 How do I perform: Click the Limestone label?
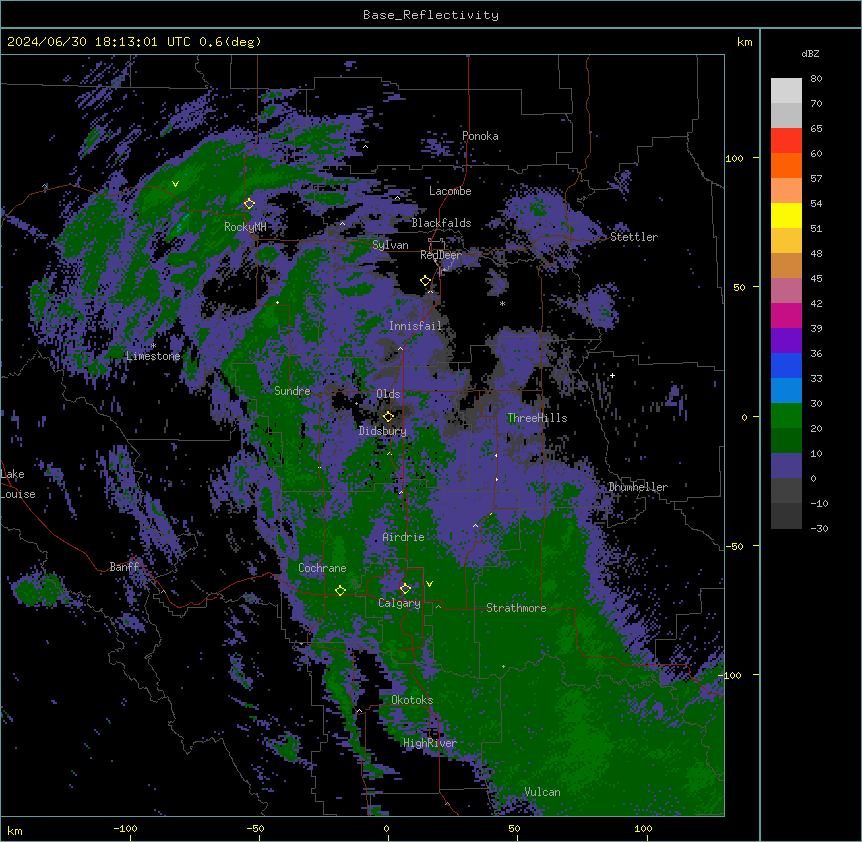point(153,356)
